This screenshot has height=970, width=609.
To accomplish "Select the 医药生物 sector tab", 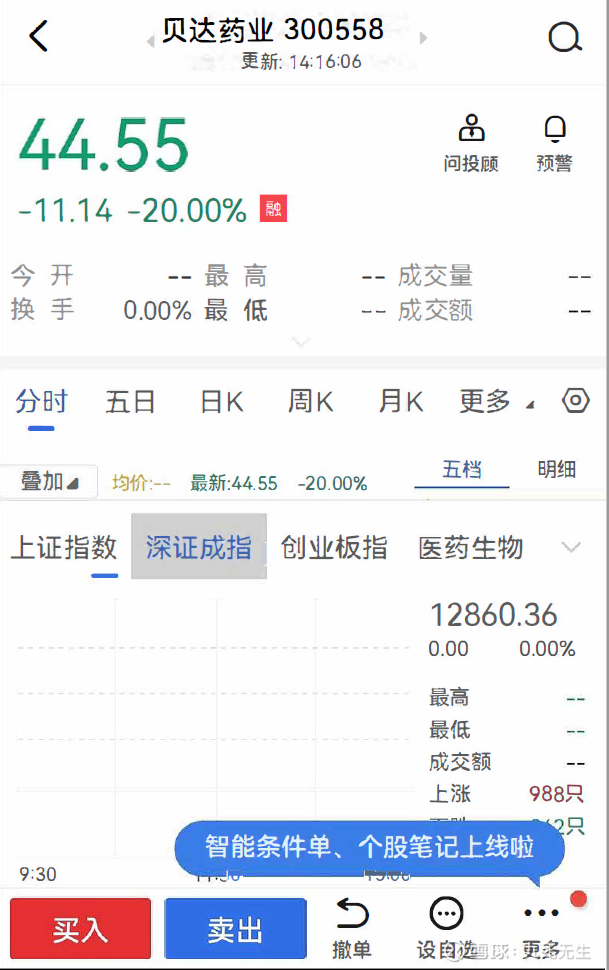I will tap(471, 547).
